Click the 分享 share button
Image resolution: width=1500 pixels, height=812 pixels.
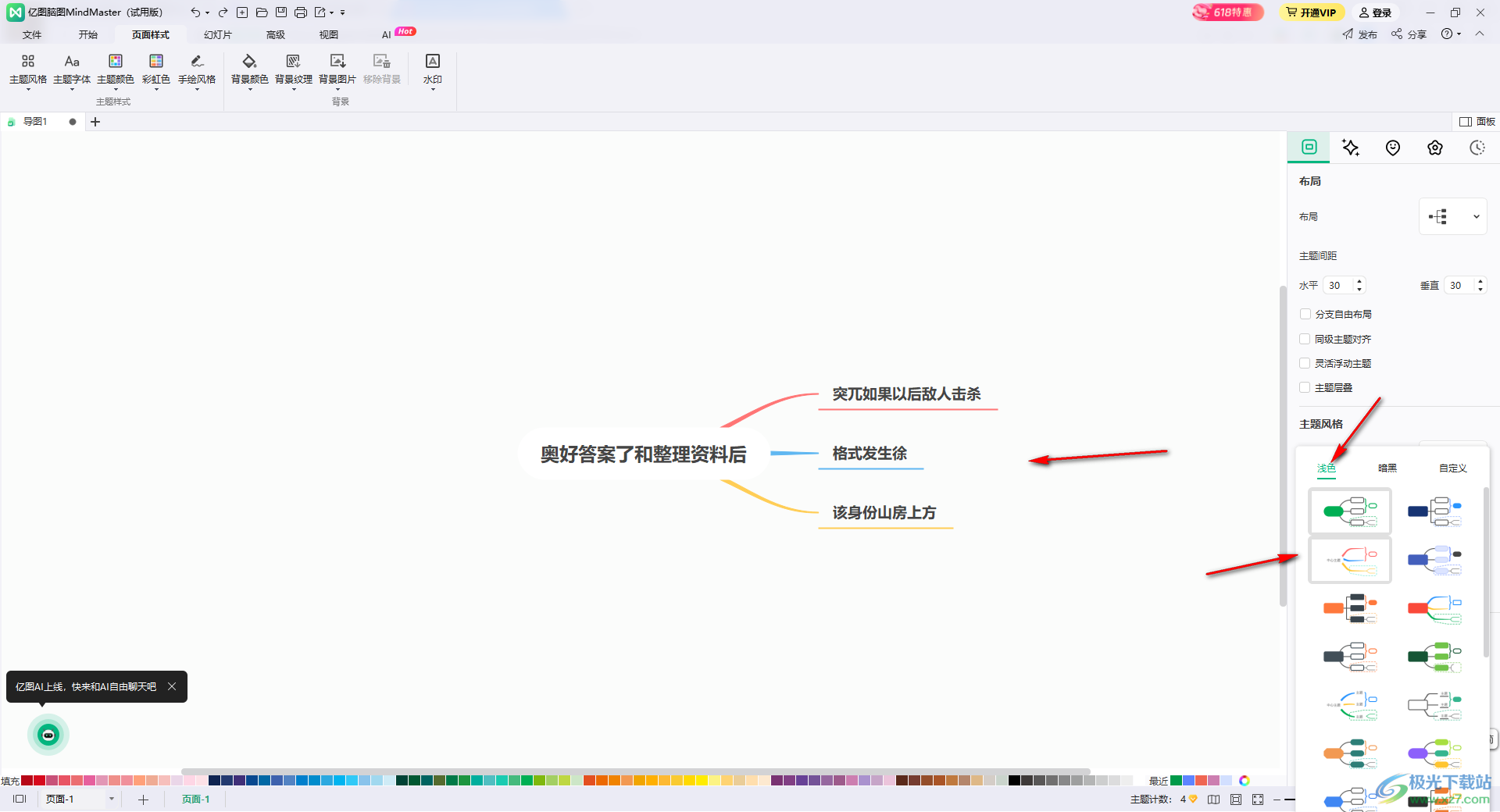(1409, 34)
